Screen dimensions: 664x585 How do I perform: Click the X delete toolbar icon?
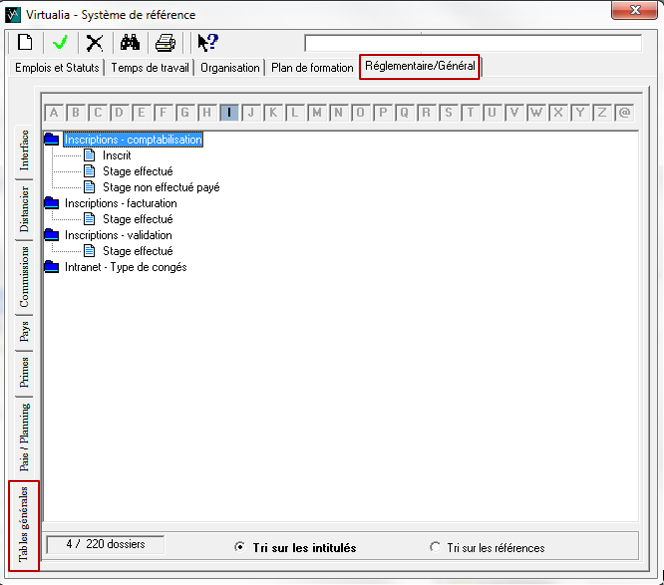click(x=94, y=43)
